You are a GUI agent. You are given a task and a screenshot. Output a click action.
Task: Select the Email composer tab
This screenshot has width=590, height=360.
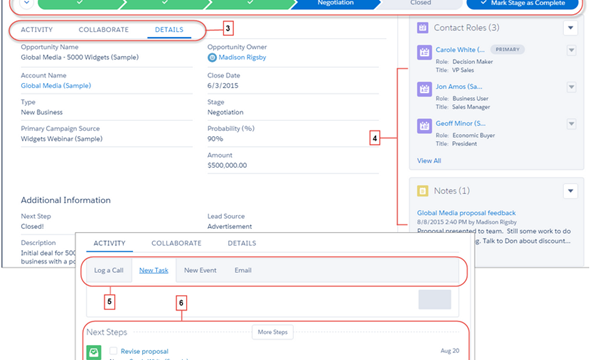click(x=243, y=270)
